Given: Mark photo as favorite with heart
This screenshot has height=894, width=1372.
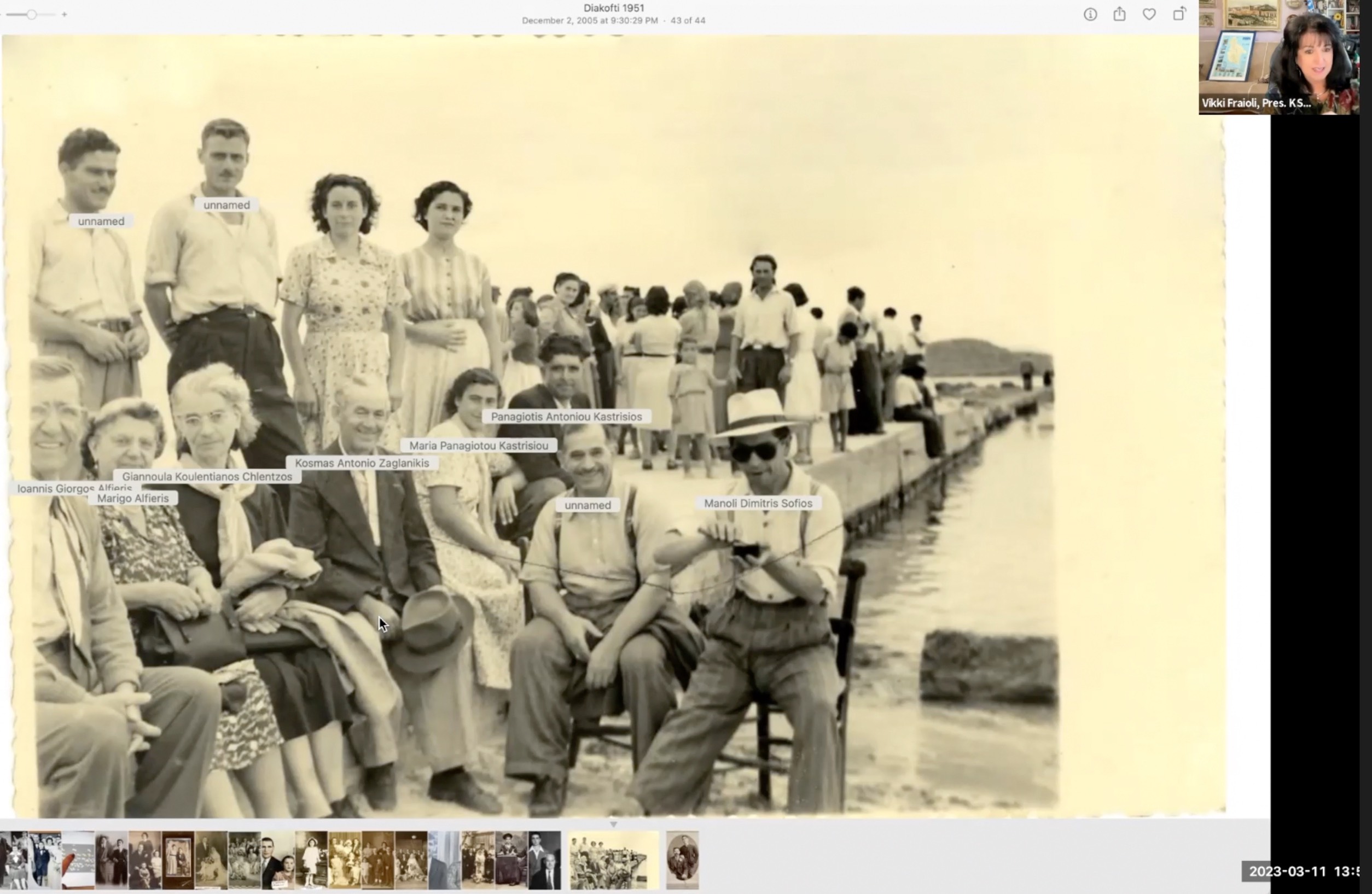Looking at the screenshot, I should tap(1149, 14).
